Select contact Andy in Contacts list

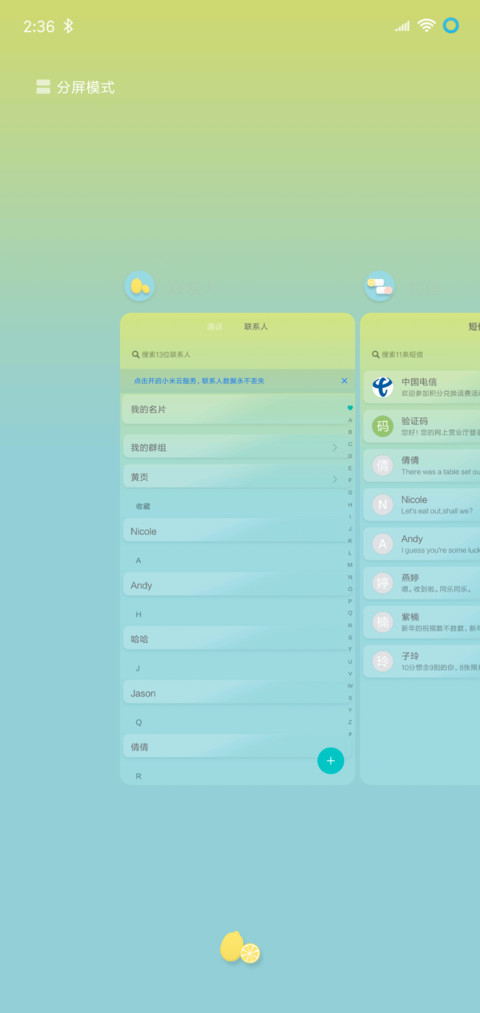[235, 585]
